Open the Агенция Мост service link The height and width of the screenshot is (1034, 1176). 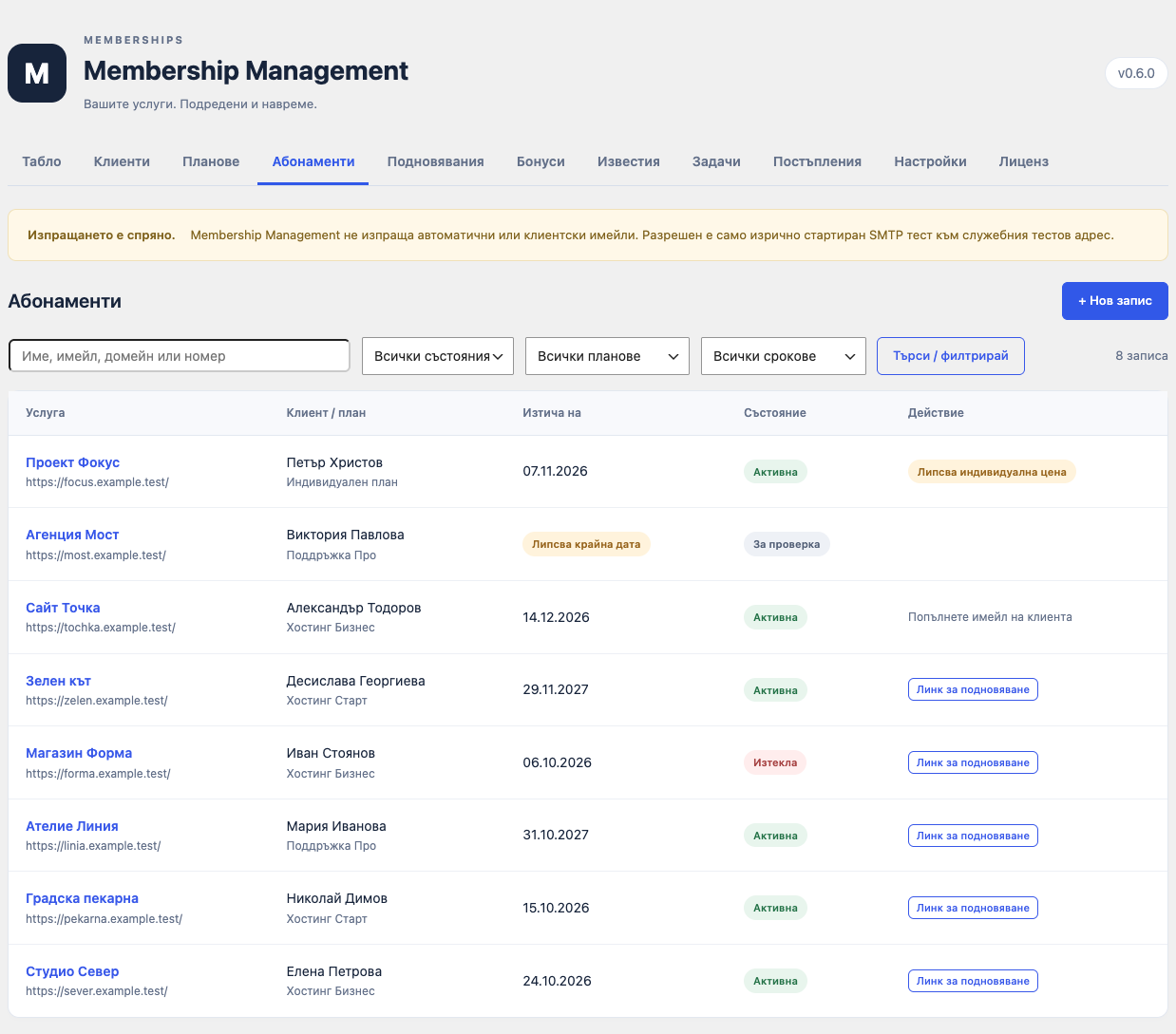(x=72, y=535)
